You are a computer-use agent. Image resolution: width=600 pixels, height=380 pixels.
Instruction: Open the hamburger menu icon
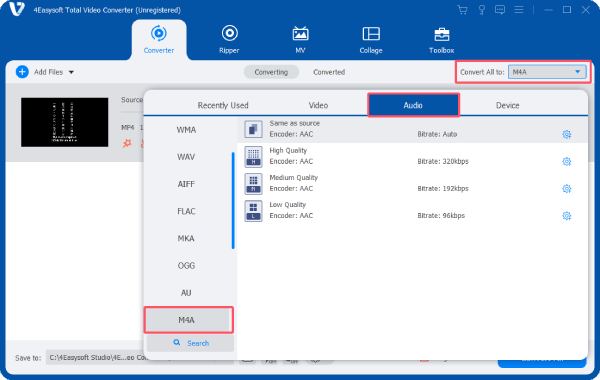[519, 10]
